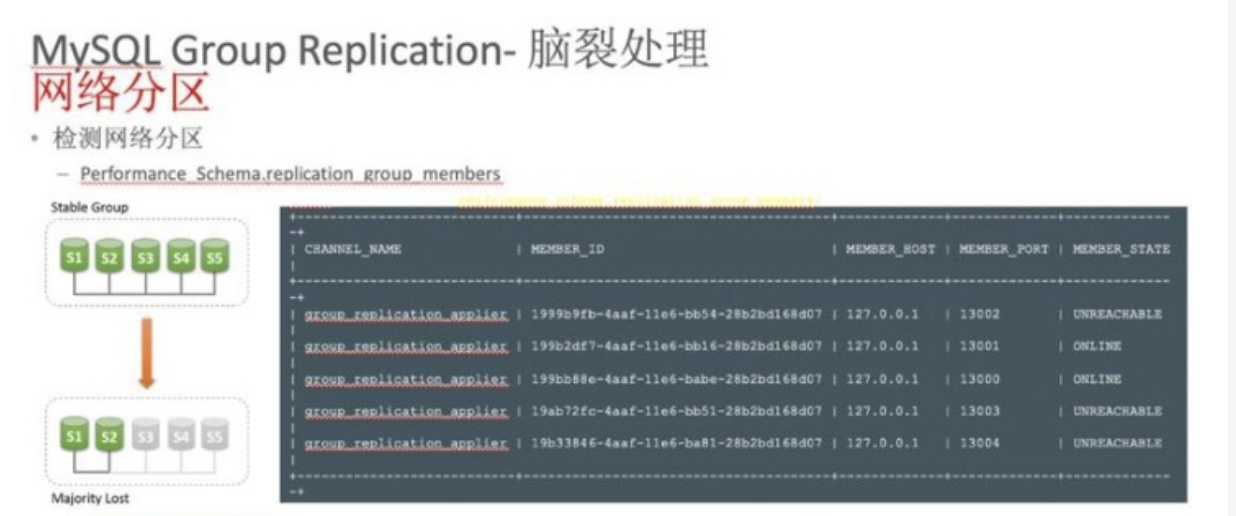Click group_replication_applier in port 13000 row

coord(406,379)
